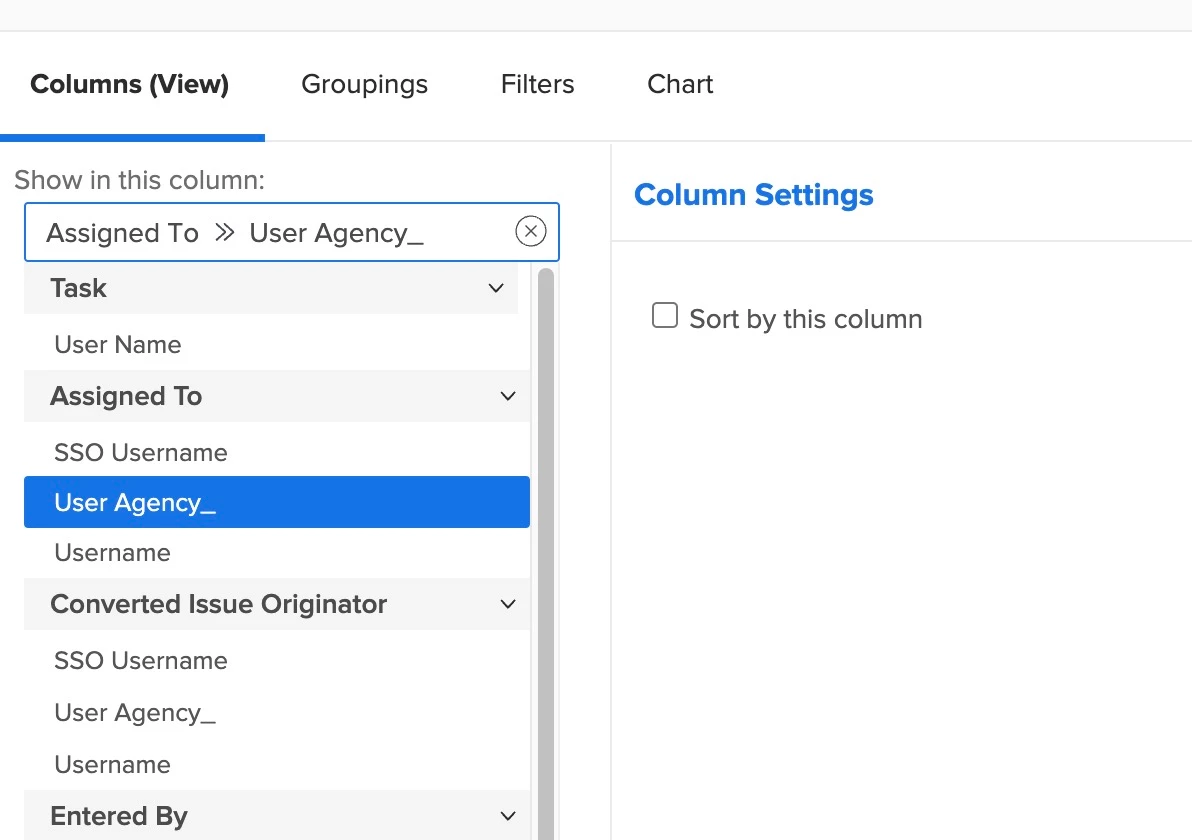Collapse the Assigned To group
Screen dimensions: 1192x840
[508, 397]
